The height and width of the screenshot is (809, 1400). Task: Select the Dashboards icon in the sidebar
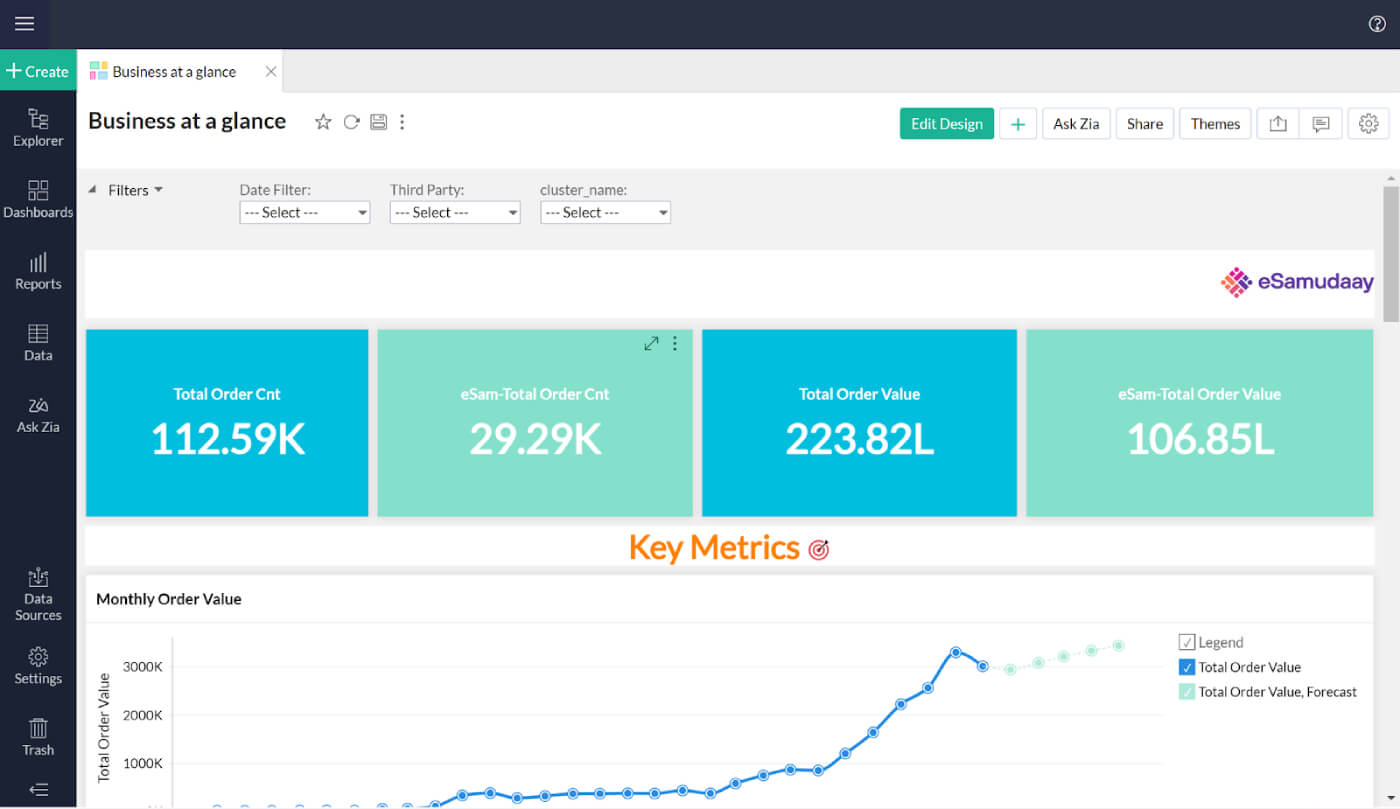38,199
